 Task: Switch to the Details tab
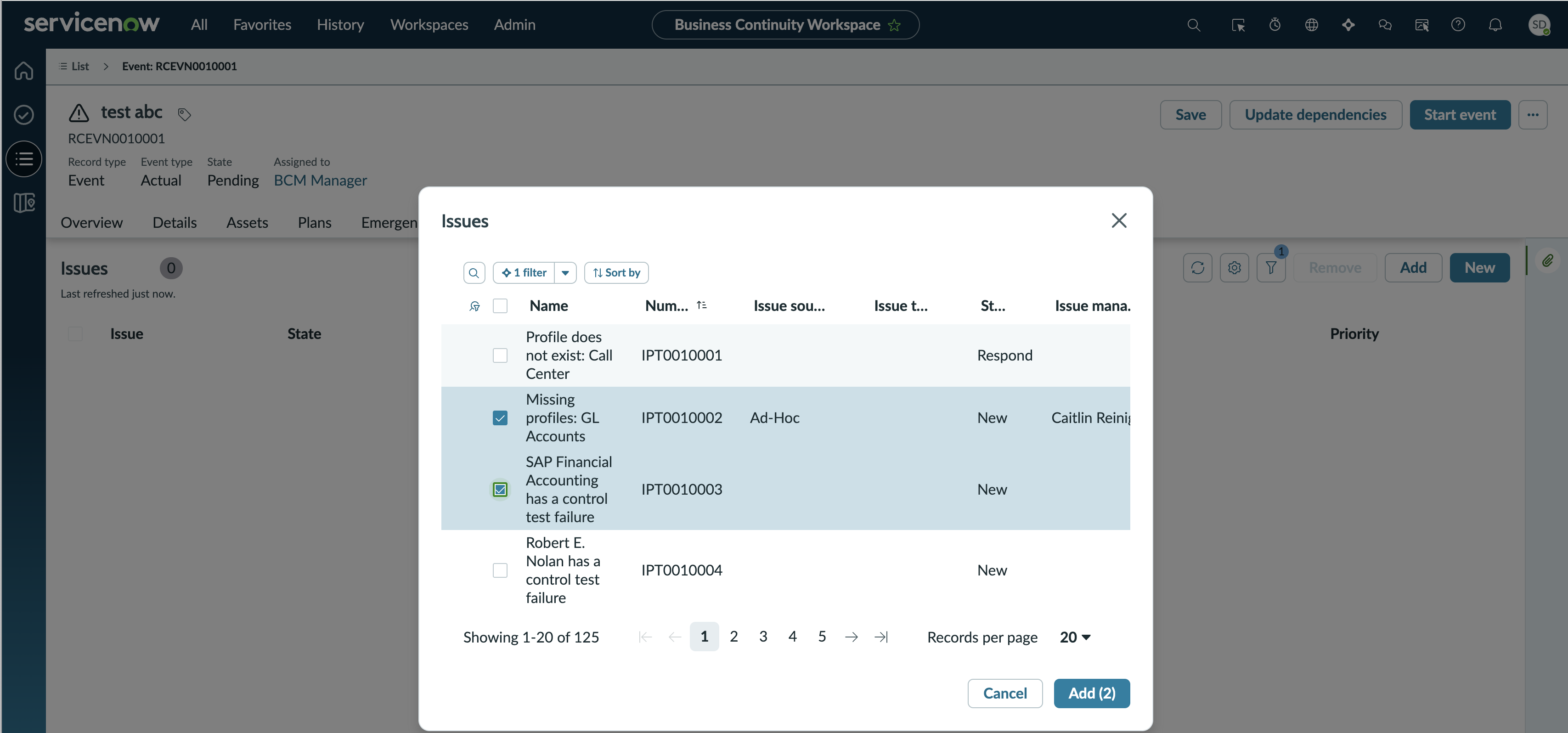(174, 222)
